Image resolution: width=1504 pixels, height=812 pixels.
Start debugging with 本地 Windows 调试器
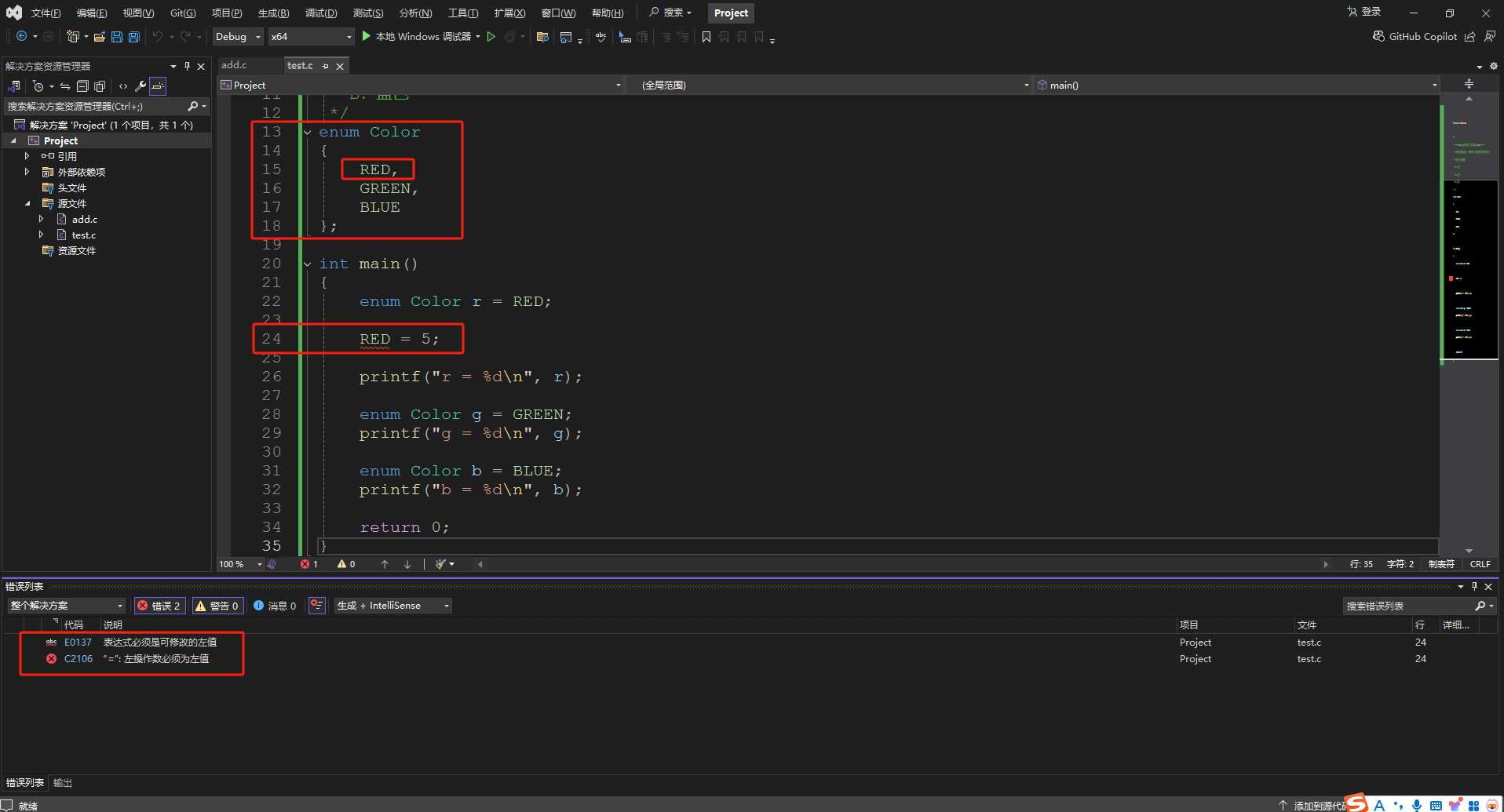point(421,36)
